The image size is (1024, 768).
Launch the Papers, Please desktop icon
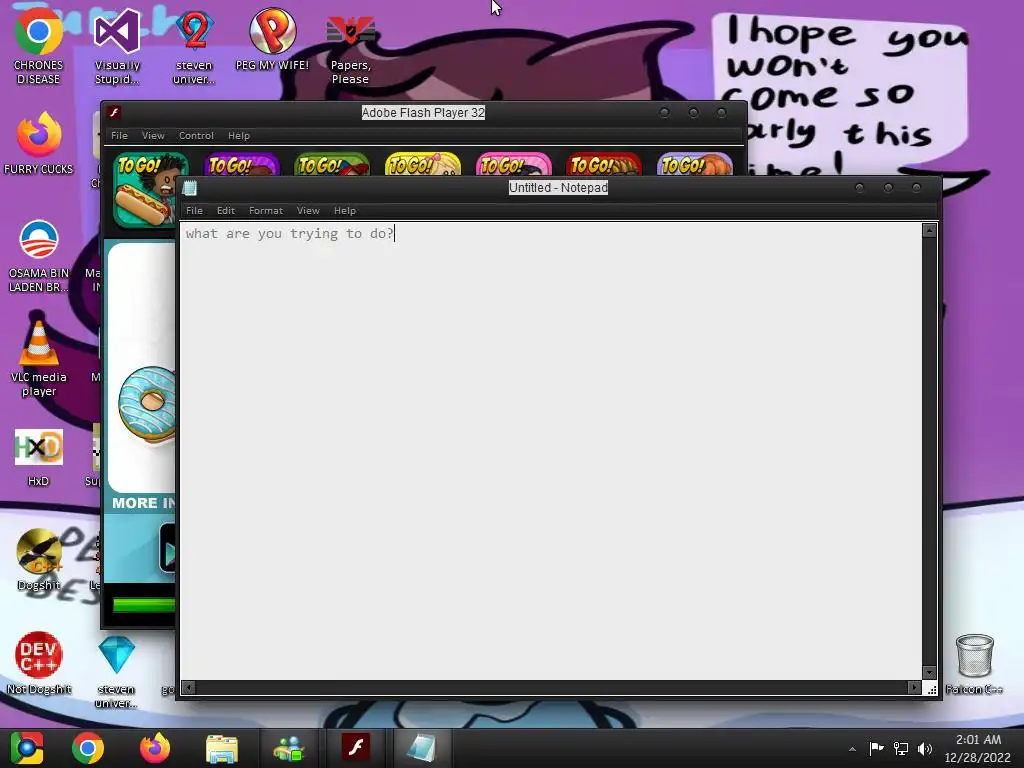tap(350, 49)
